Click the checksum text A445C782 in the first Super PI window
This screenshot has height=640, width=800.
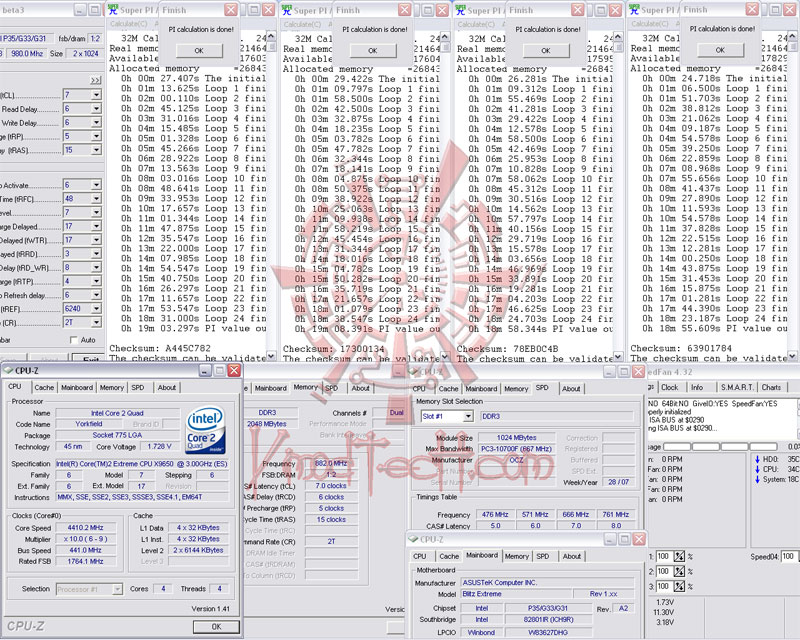pyautogui.click(x=188, y=348)
